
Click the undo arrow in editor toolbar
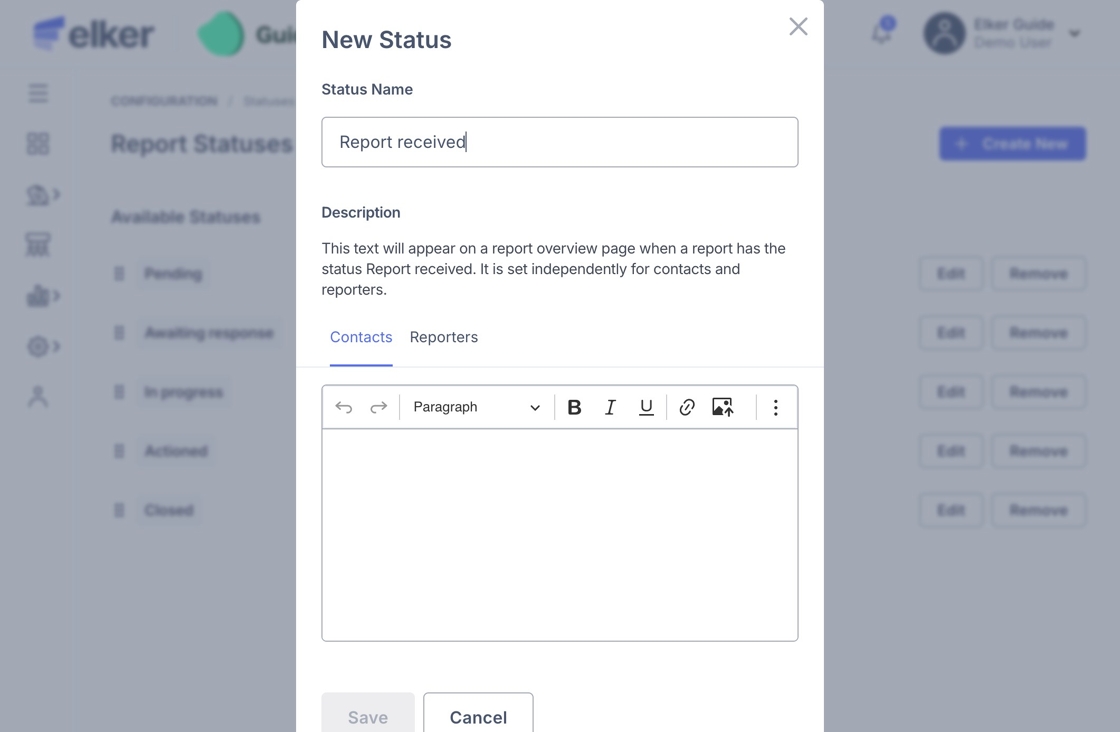click(344, 407)
